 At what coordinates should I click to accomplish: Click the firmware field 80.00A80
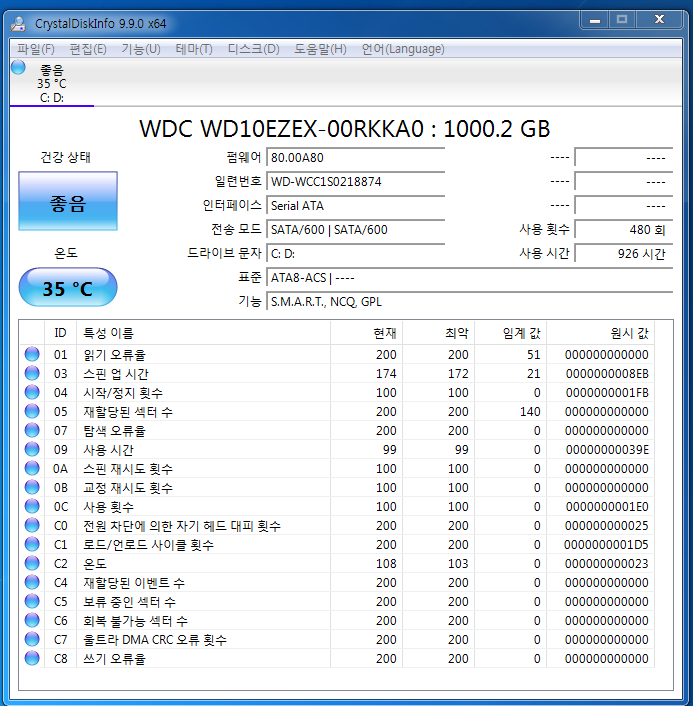(356, 158)
